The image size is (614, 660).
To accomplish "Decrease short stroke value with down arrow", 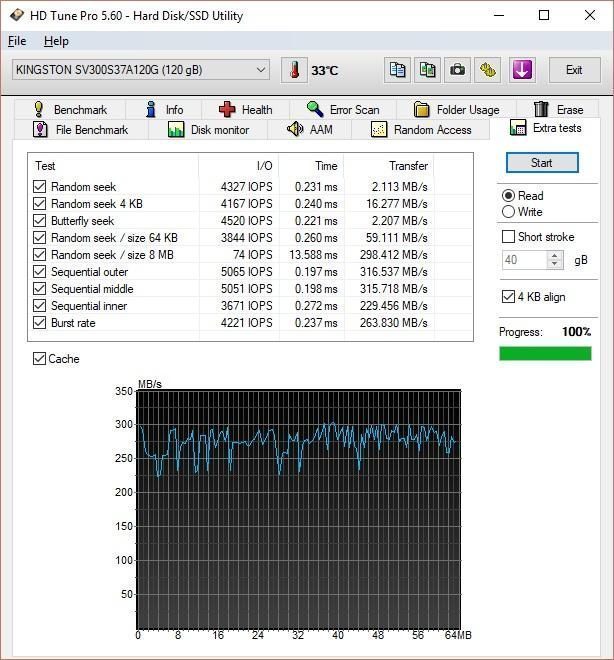I will (555, 264).
